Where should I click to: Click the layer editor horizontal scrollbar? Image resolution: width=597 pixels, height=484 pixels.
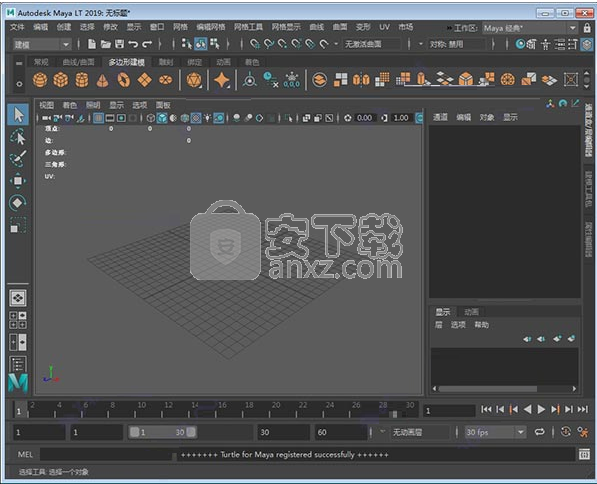(488, 389)
